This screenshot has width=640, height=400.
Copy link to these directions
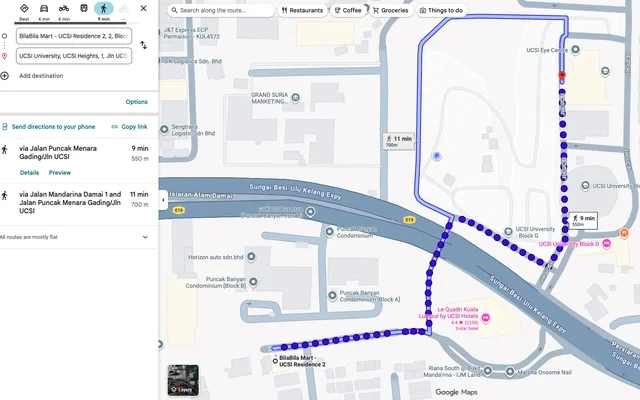point(129,127)
